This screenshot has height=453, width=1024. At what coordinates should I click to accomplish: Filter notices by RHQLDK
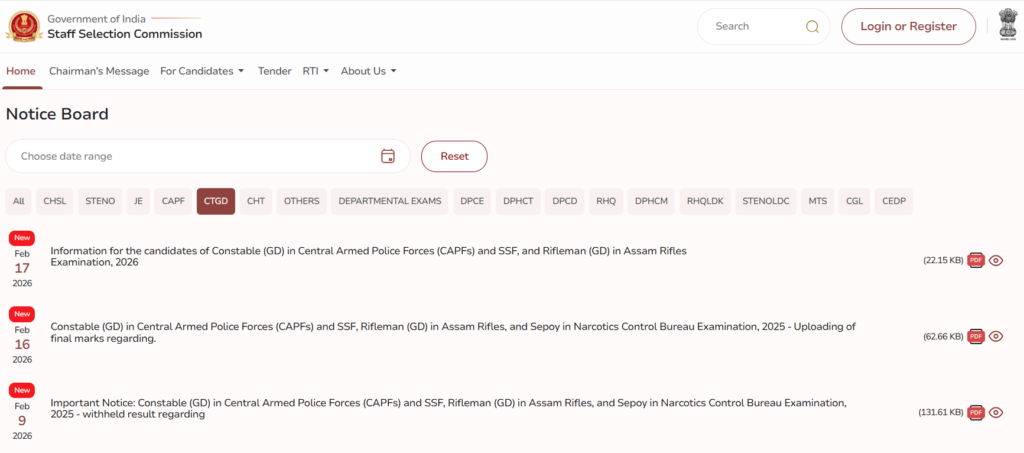(x=705, y=202)
